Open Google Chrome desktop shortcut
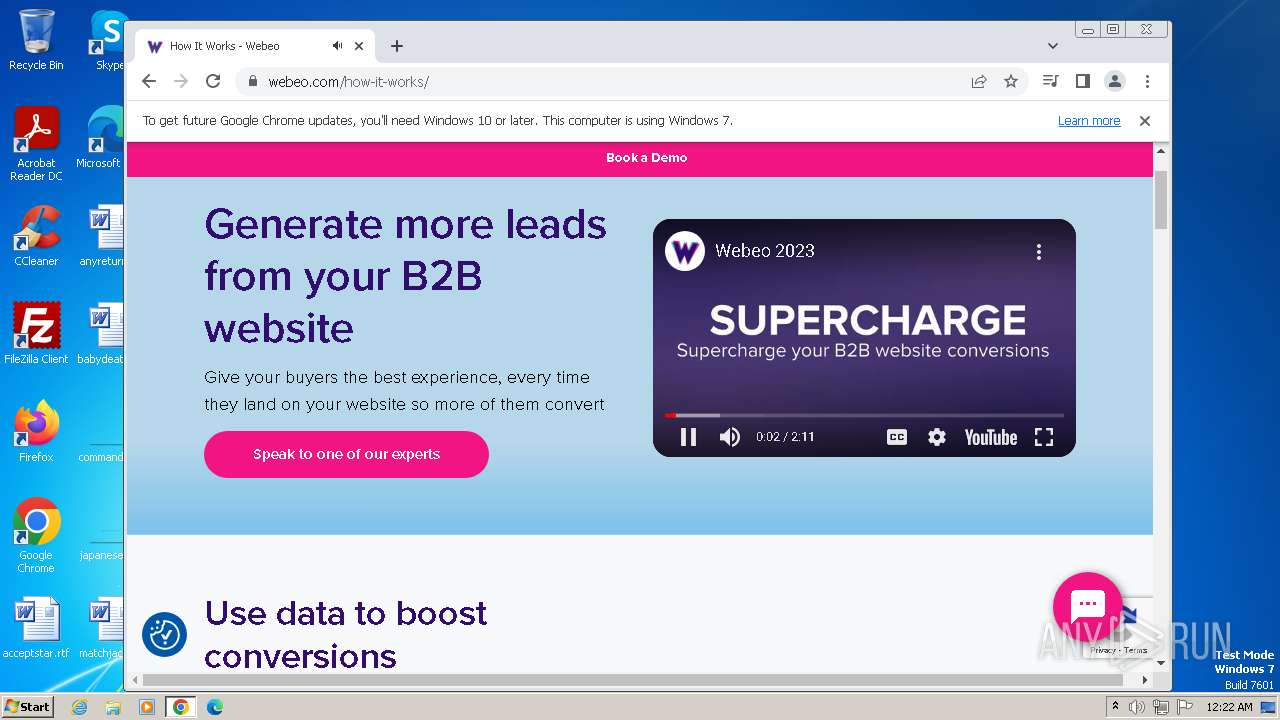Viewport: 1280px width, 720px height. tap(36, 536)
